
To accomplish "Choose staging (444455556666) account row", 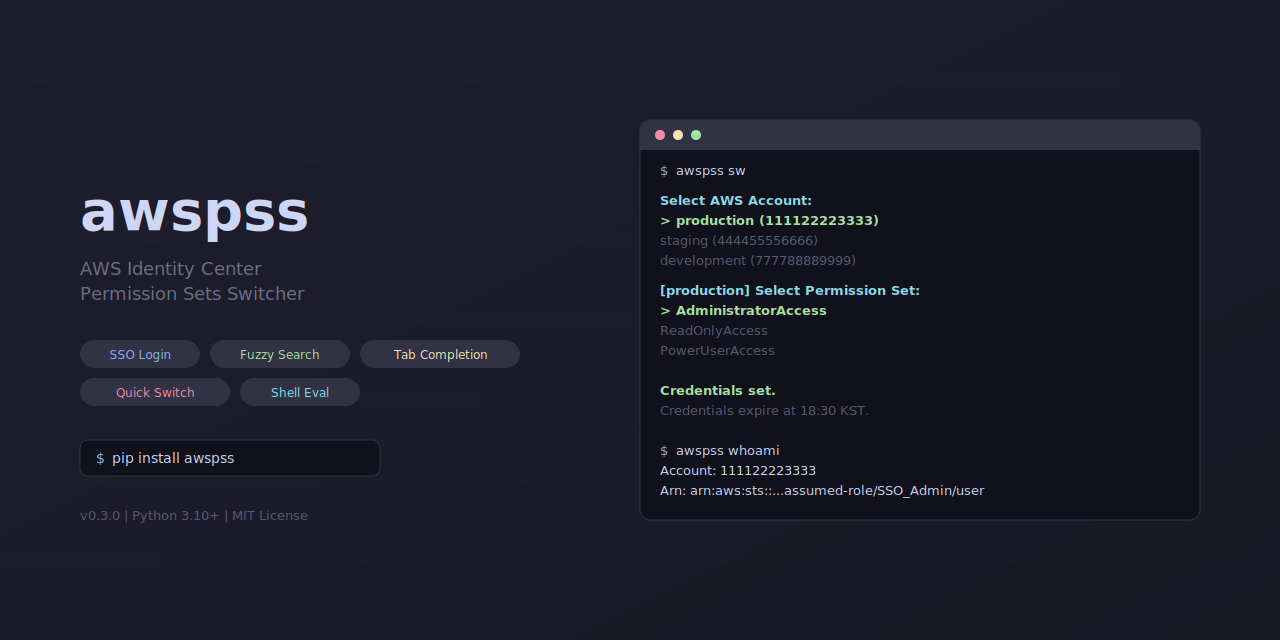I will (x=739, y=241).
